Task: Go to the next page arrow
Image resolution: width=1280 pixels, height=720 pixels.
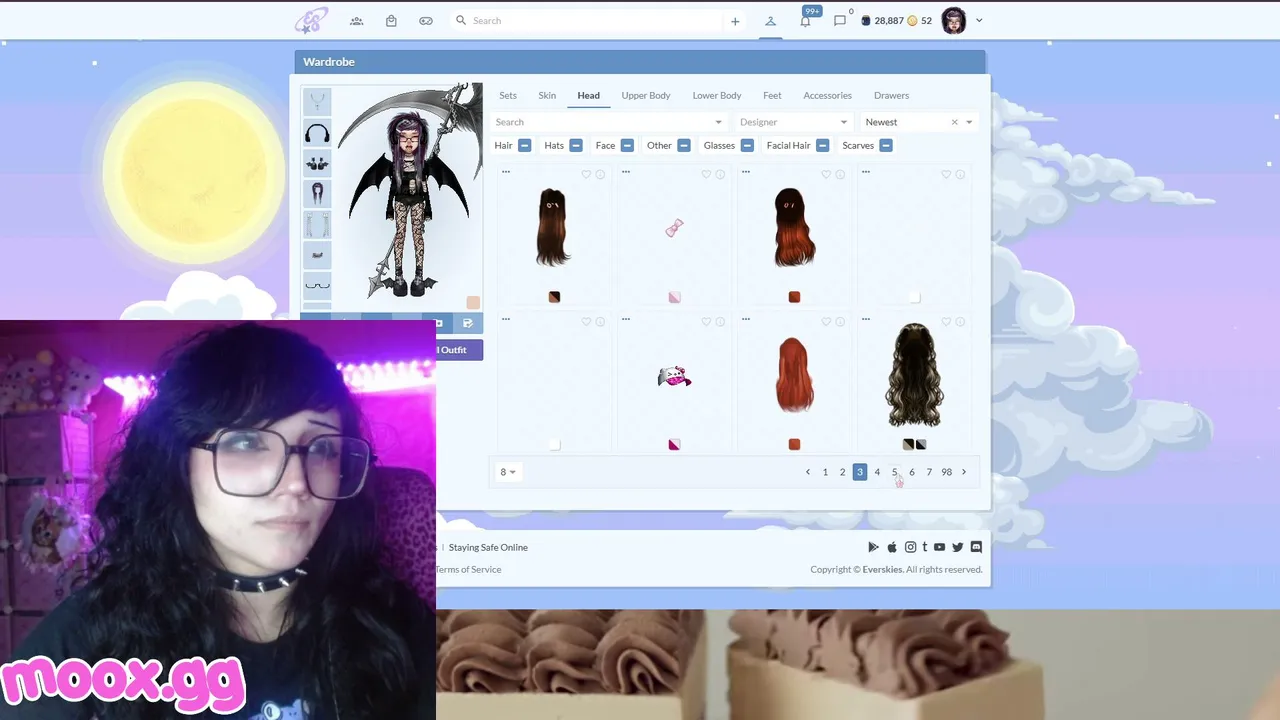Action: (964, 472)
